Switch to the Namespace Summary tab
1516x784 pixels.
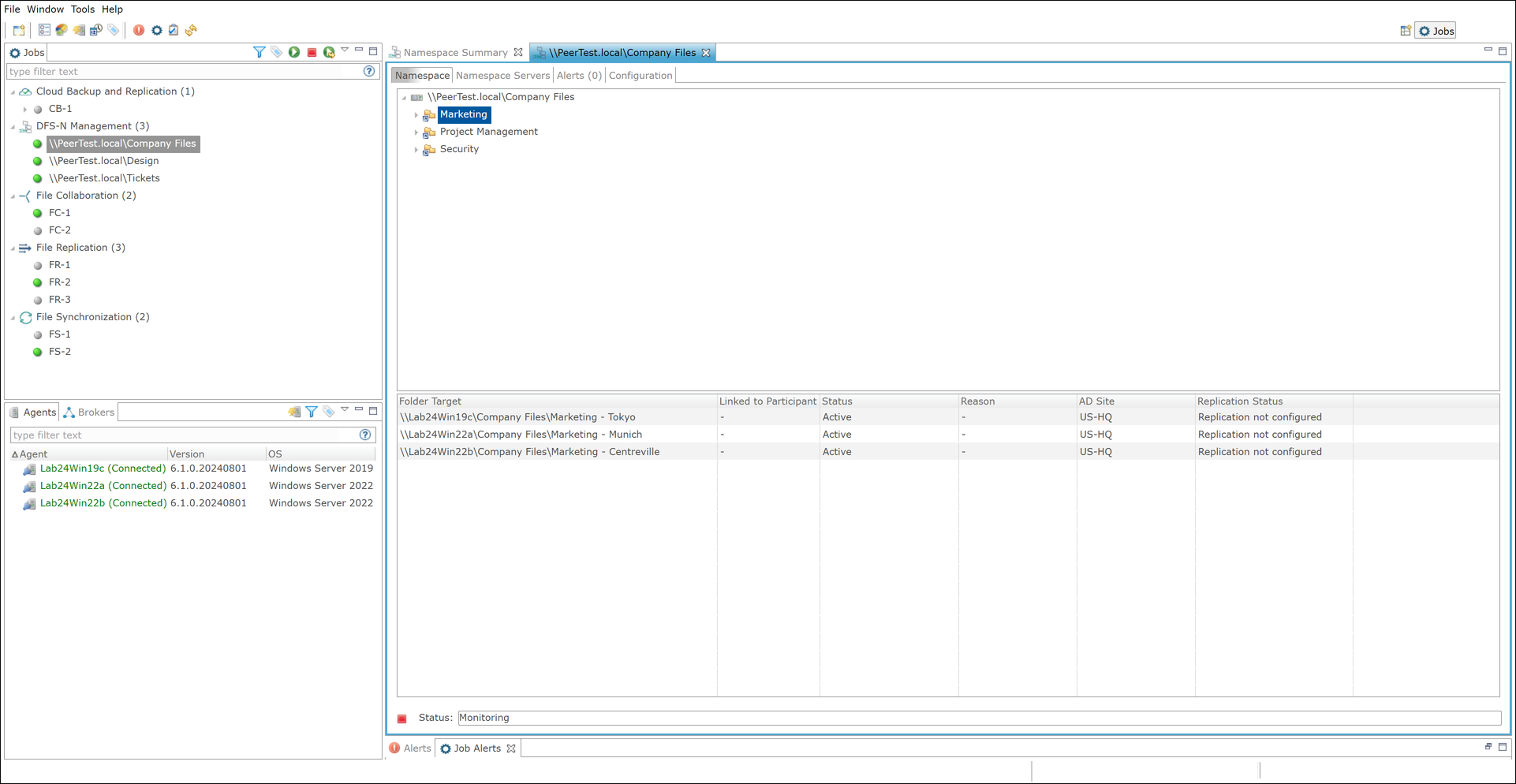(x=455, y=53)
